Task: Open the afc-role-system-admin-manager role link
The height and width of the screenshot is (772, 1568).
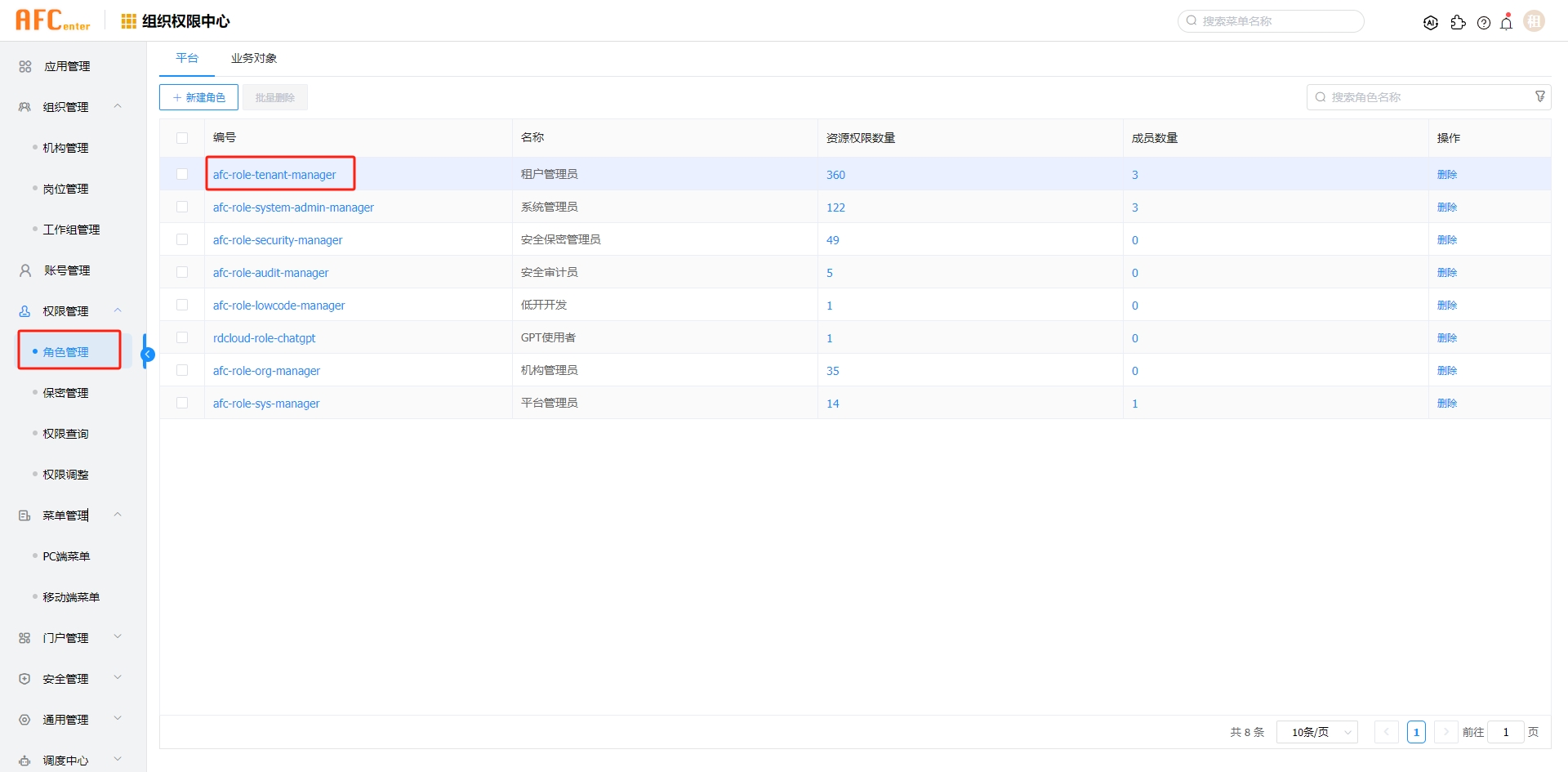Action: pyautogui.click(x=292, y=207)
